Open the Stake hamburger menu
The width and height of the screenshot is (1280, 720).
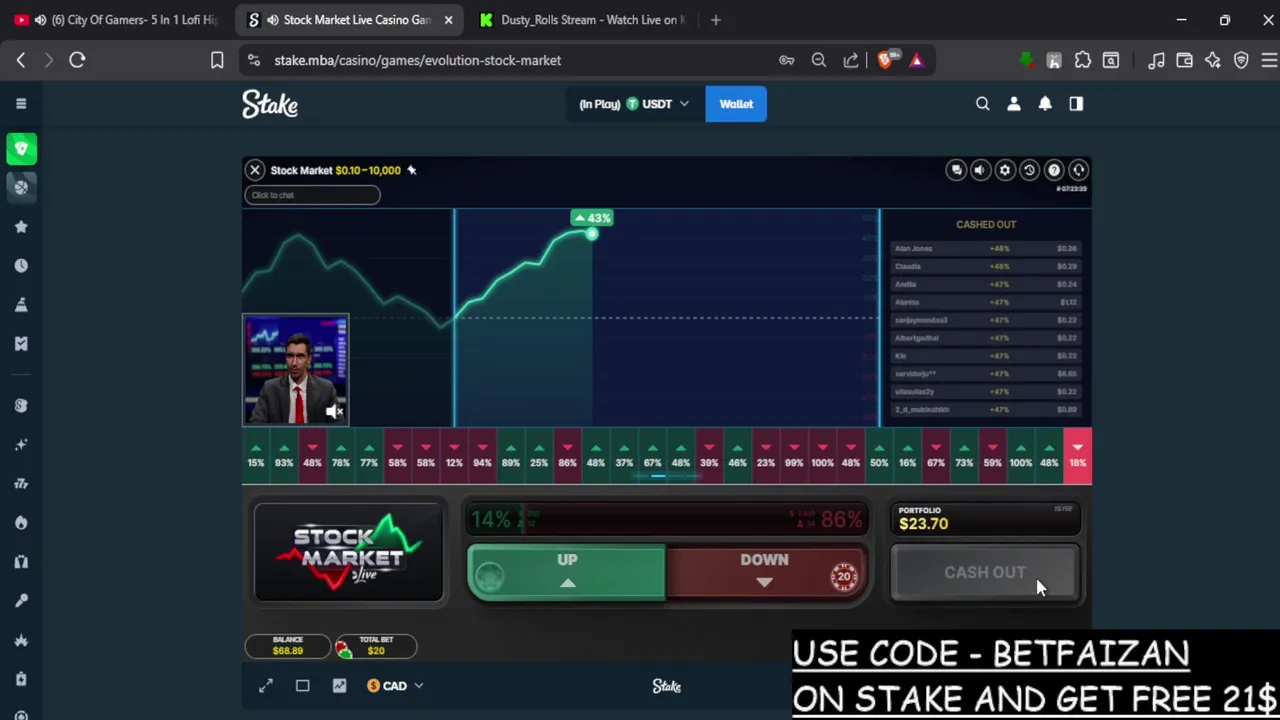[21, 104]
